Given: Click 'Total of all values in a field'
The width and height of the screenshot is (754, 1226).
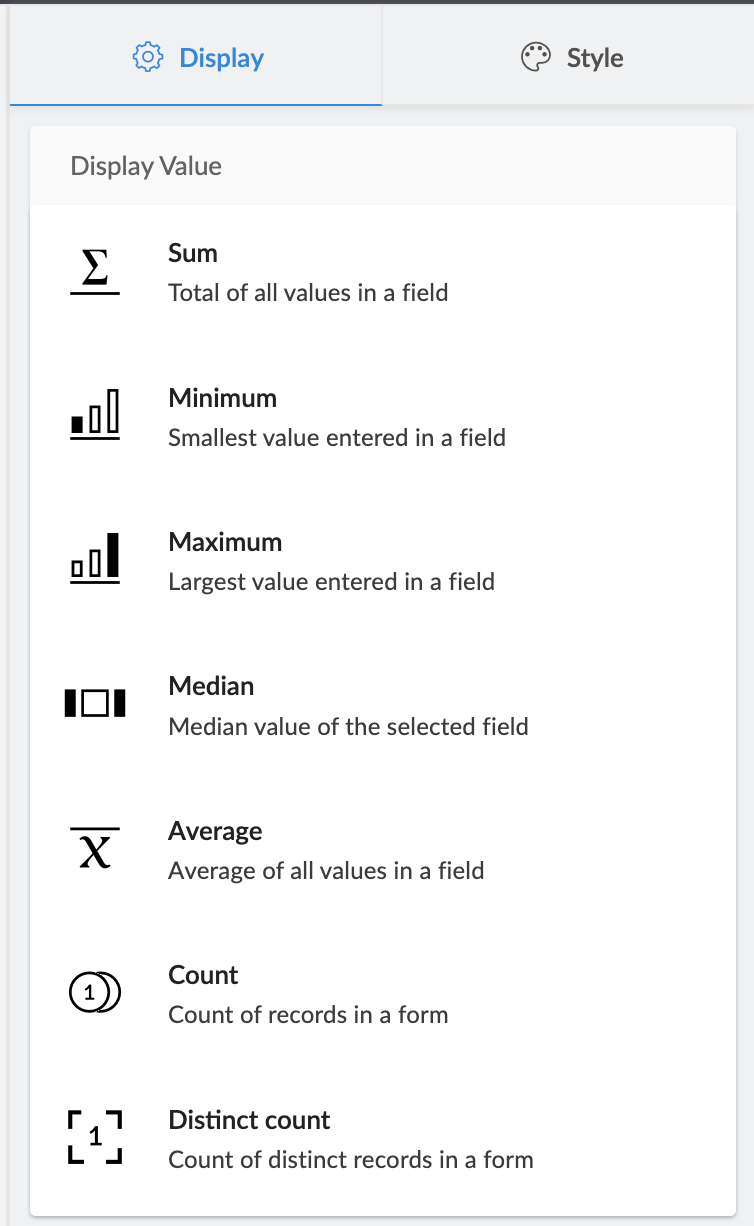Looking at the screenshot, I should click(308, 293).
